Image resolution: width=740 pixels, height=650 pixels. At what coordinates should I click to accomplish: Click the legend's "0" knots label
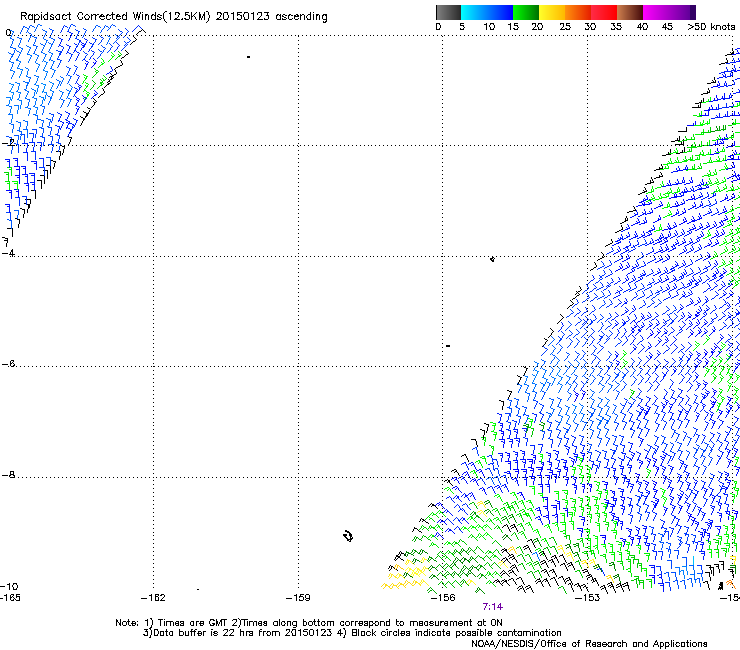(x=438, y=27)
